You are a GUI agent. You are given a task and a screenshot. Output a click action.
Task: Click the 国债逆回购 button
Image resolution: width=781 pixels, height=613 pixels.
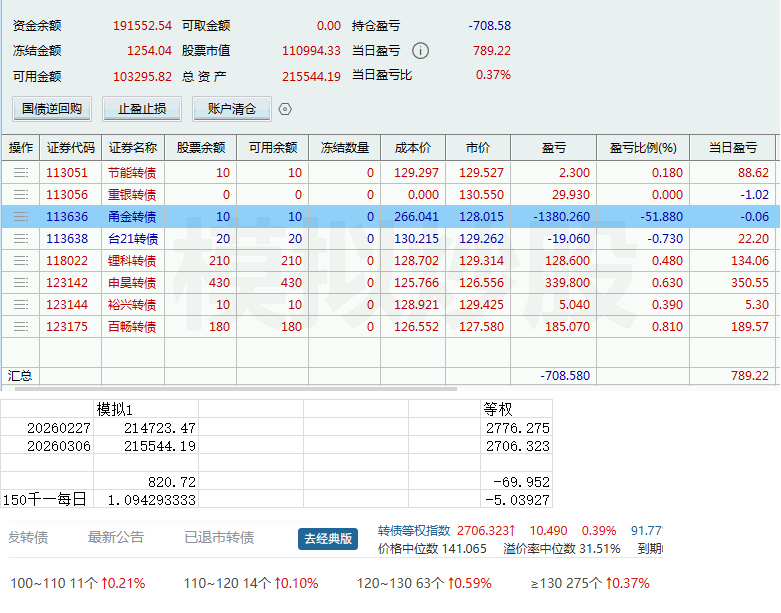pos(52,109)
